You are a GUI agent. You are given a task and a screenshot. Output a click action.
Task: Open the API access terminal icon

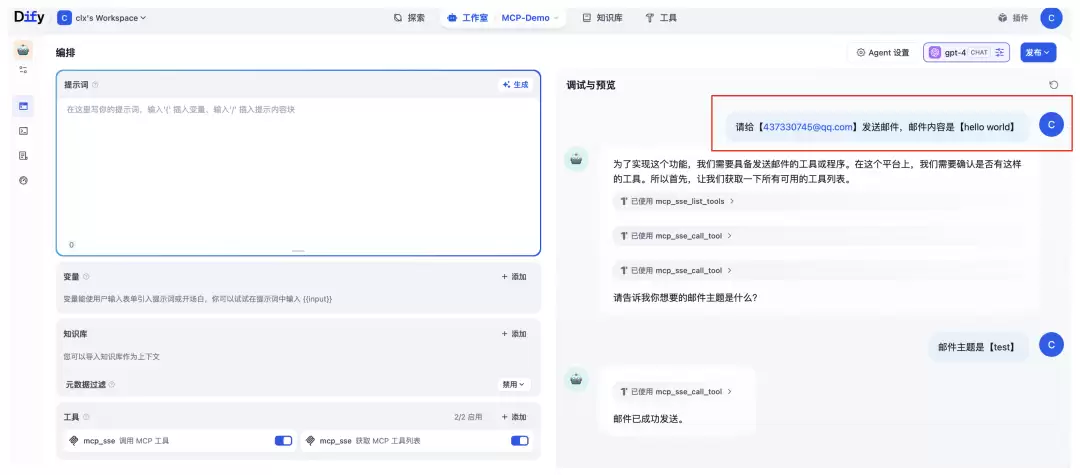tap(23, 131)
